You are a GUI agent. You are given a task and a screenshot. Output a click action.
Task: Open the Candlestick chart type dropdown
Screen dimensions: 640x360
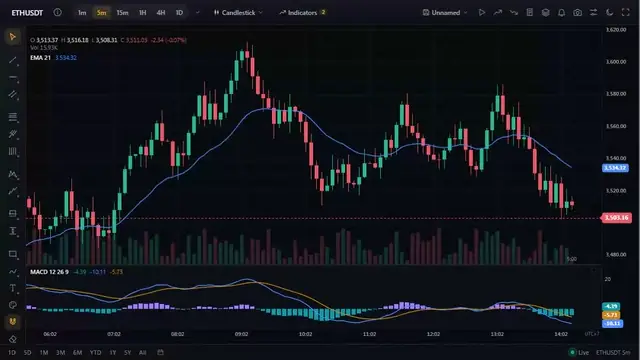click(238, 13)
